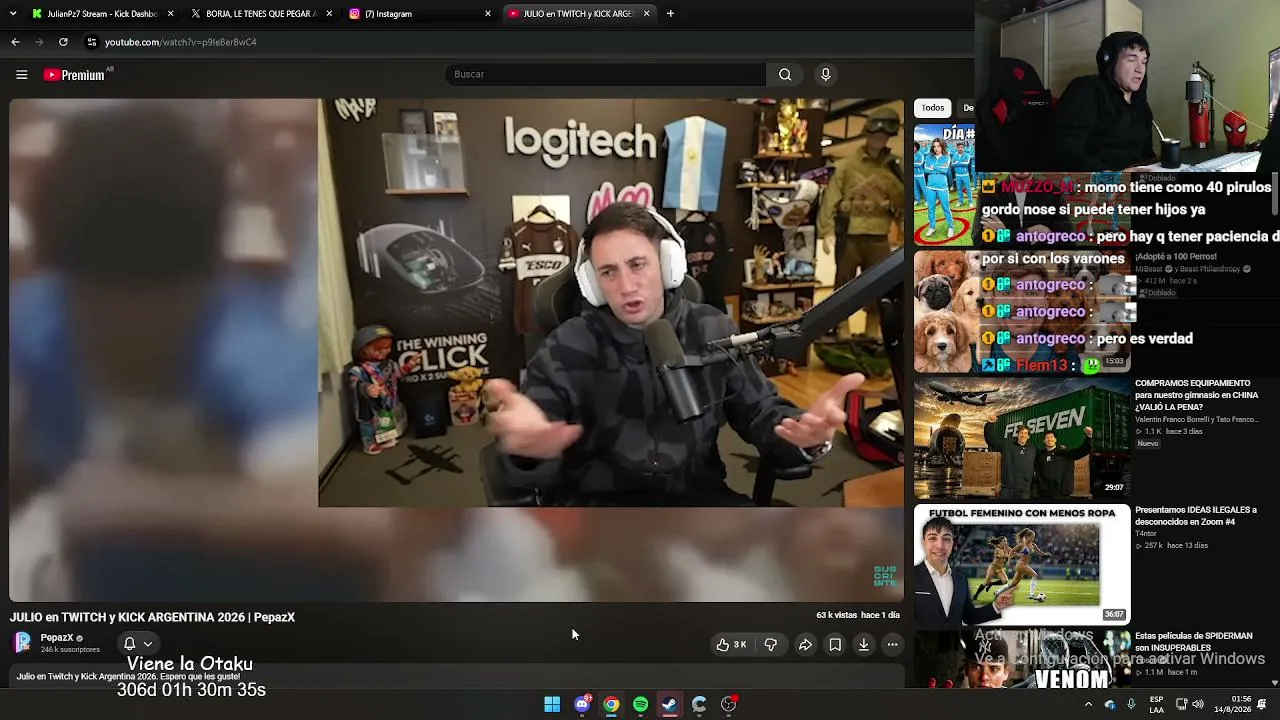
Task: Open the ESP LAA language switcher
Action: (1156, 704)
